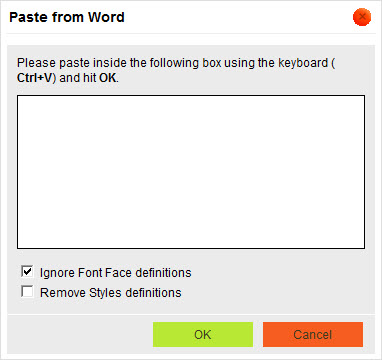
Task: Click the red round X icon
Action: pyautogui.click(x=362, y=17)
